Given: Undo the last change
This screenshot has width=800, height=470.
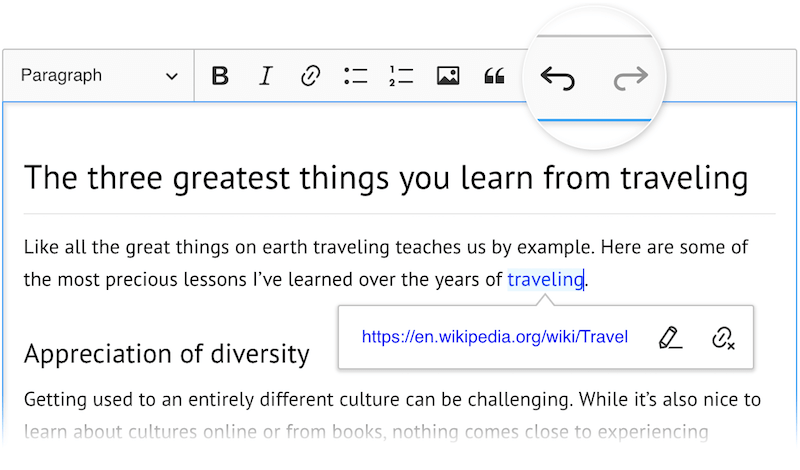Looking at the screenshot, I should pos(558,78).
